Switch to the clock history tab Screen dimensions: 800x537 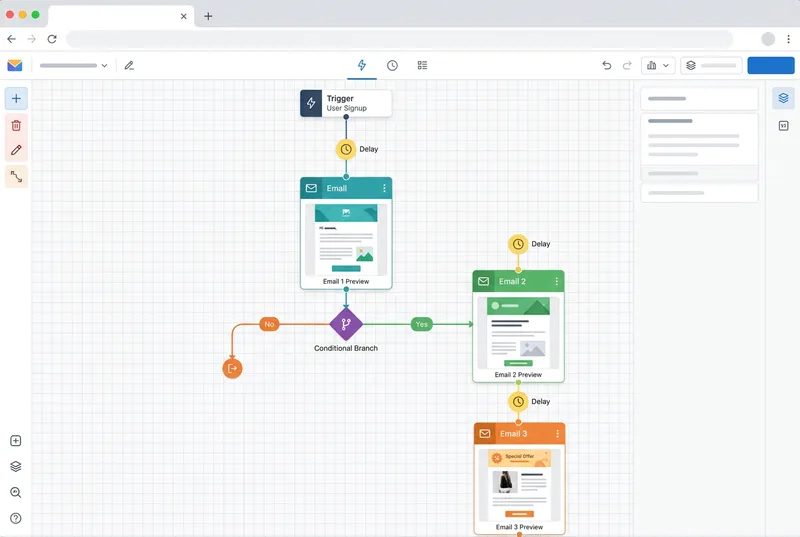[392, 65]
